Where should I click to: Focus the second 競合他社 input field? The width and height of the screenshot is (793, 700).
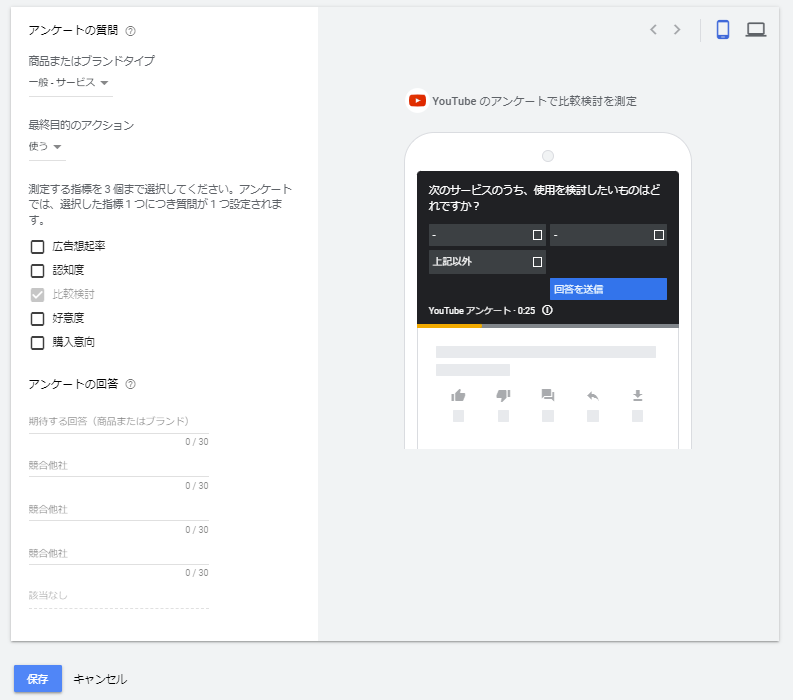pos(118,510)
